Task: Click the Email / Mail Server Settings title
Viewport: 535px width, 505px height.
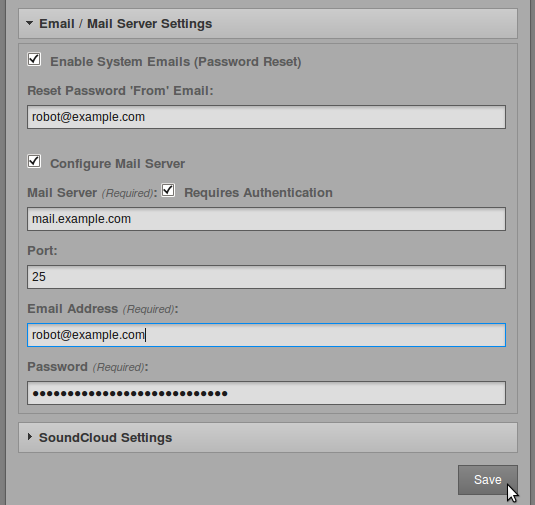Action: pyautogui.click(x=126, y=24)
